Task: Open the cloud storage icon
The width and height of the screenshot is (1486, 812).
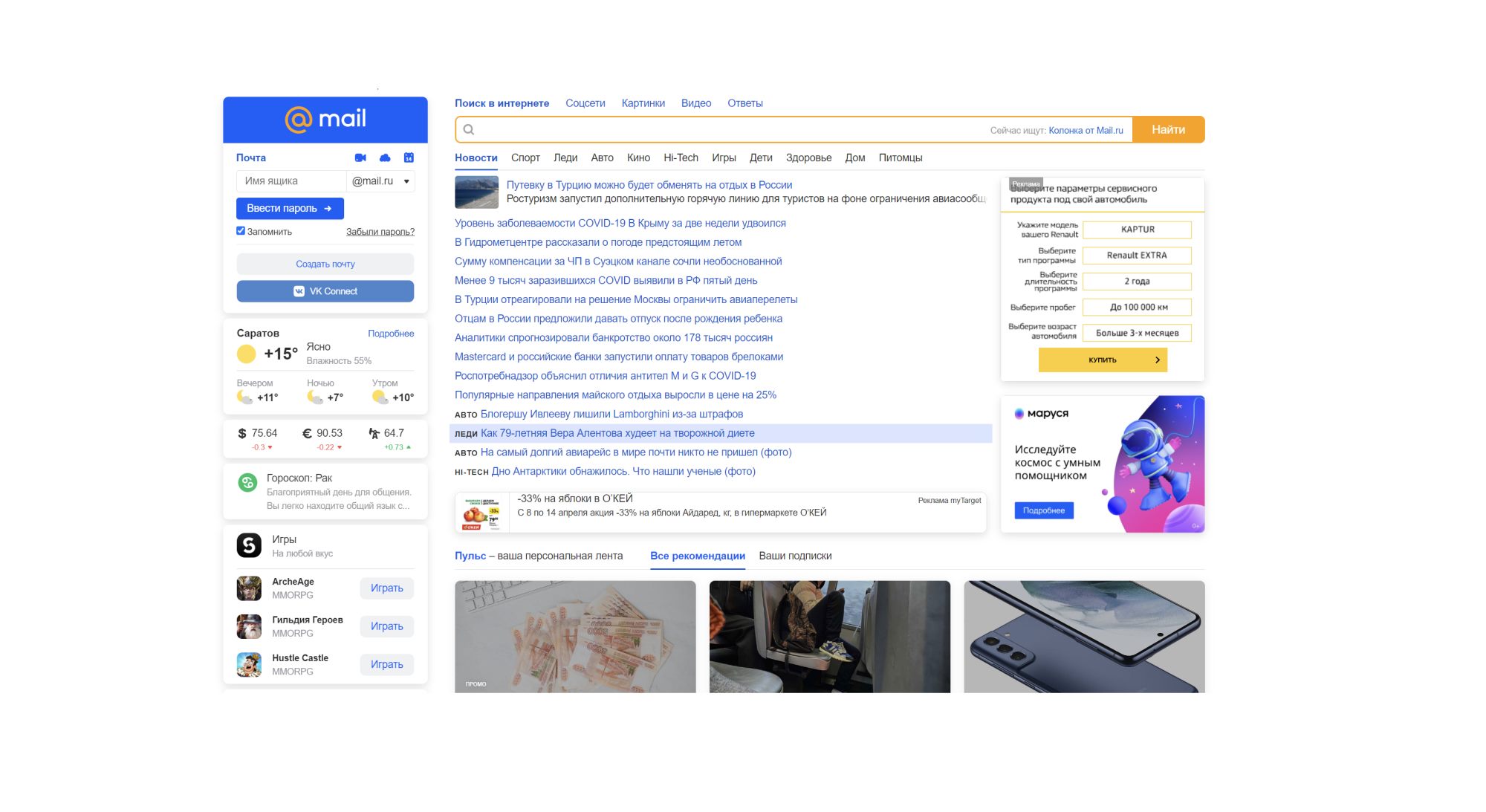Action: [385, 157]
